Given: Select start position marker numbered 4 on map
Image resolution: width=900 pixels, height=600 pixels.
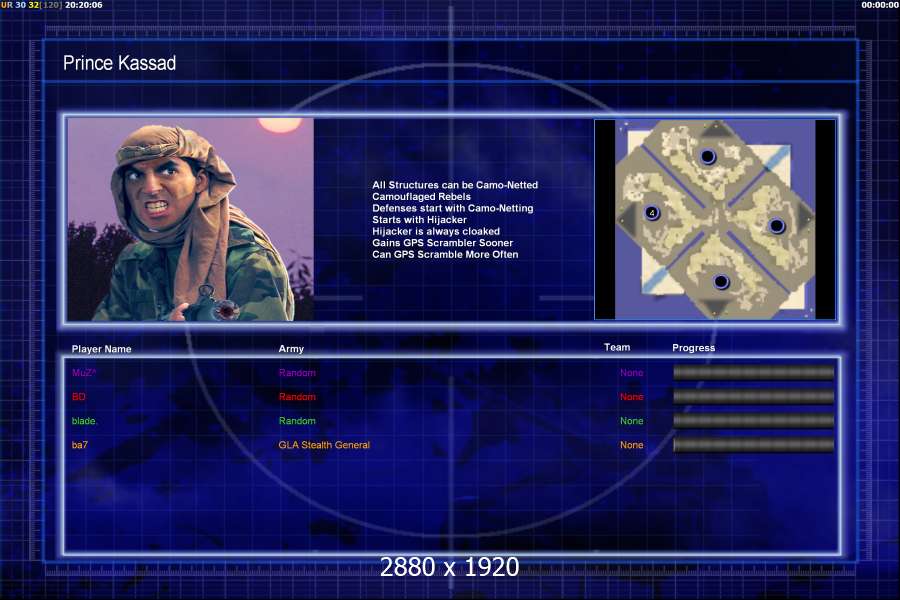Looking at the screenshot, I should pyautogui.click(x=651, y=213).
